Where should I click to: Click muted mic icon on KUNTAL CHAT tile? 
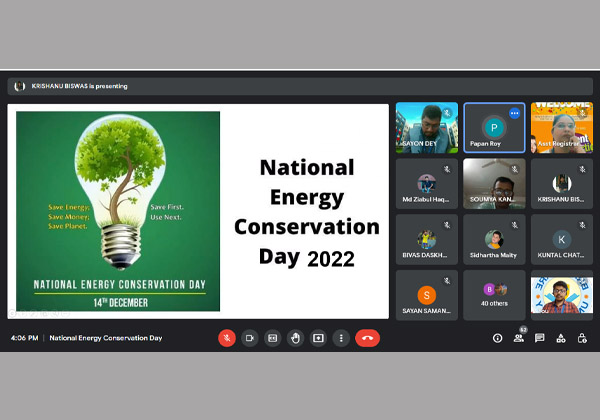click(582, 225)
